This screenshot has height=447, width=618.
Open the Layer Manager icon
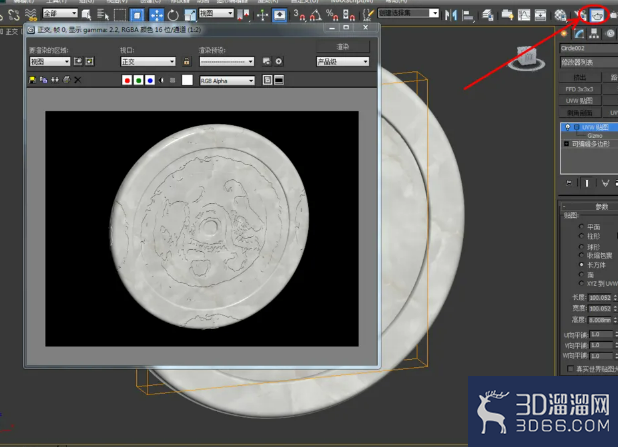tap(488, 15)
